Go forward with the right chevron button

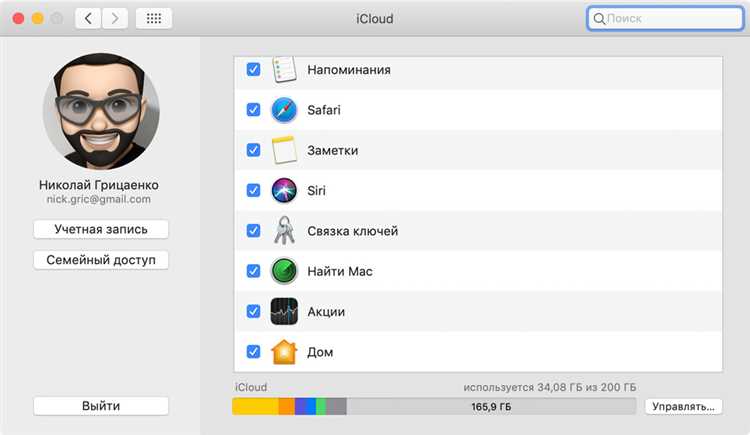pos(115,19)
